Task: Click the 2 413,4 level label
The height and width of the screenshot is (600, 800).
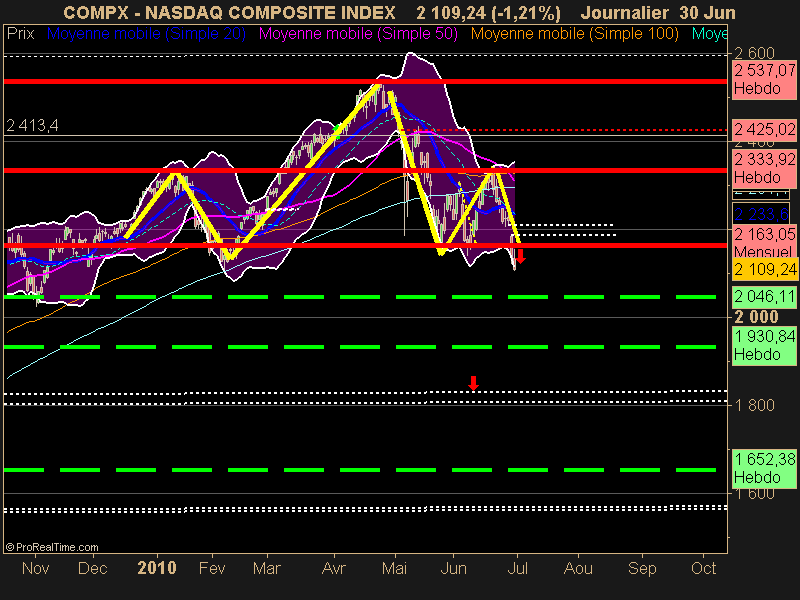Action: click(32, 125)
